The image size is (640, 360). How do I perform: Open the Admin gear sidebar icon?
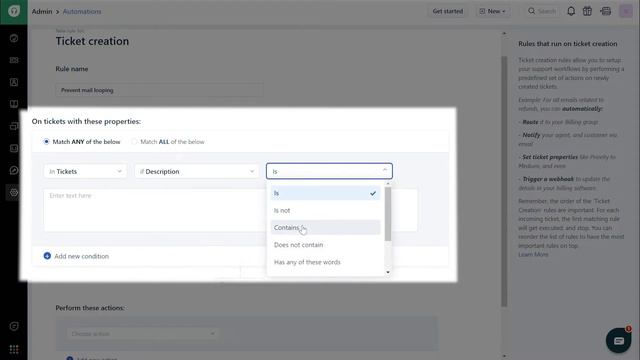[14, 192]
